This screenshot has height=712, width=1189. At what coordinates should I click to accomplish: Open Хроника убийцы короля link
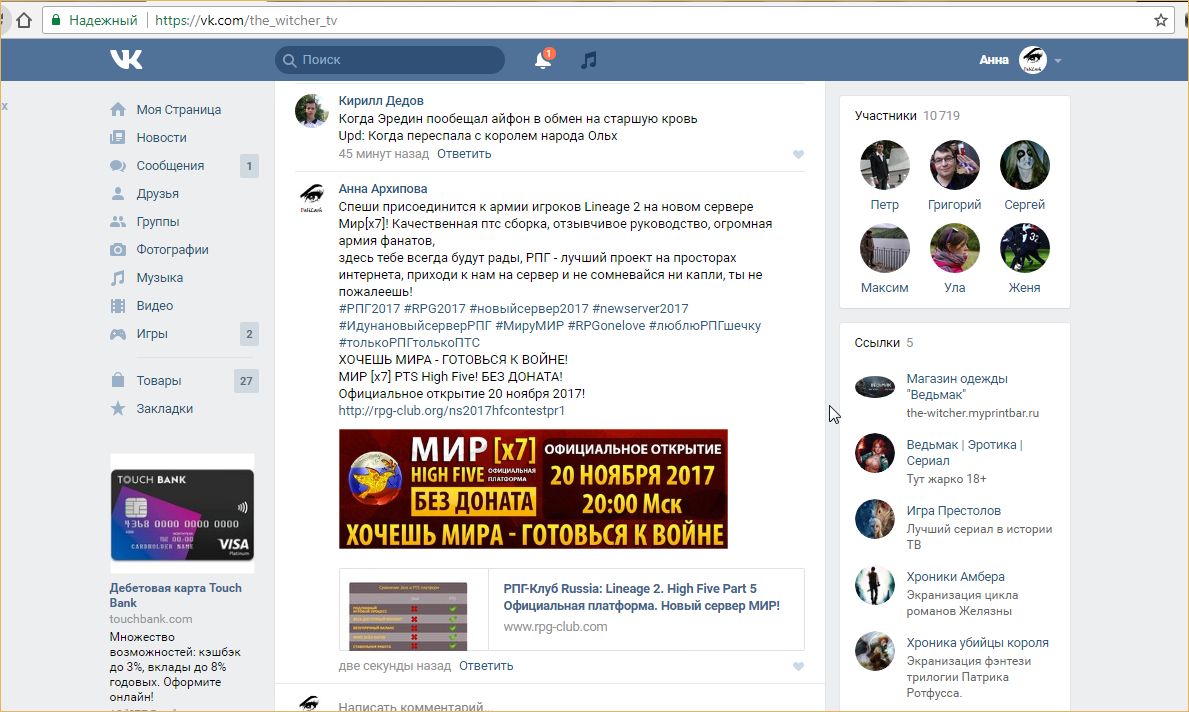click(x=977, y=643)
